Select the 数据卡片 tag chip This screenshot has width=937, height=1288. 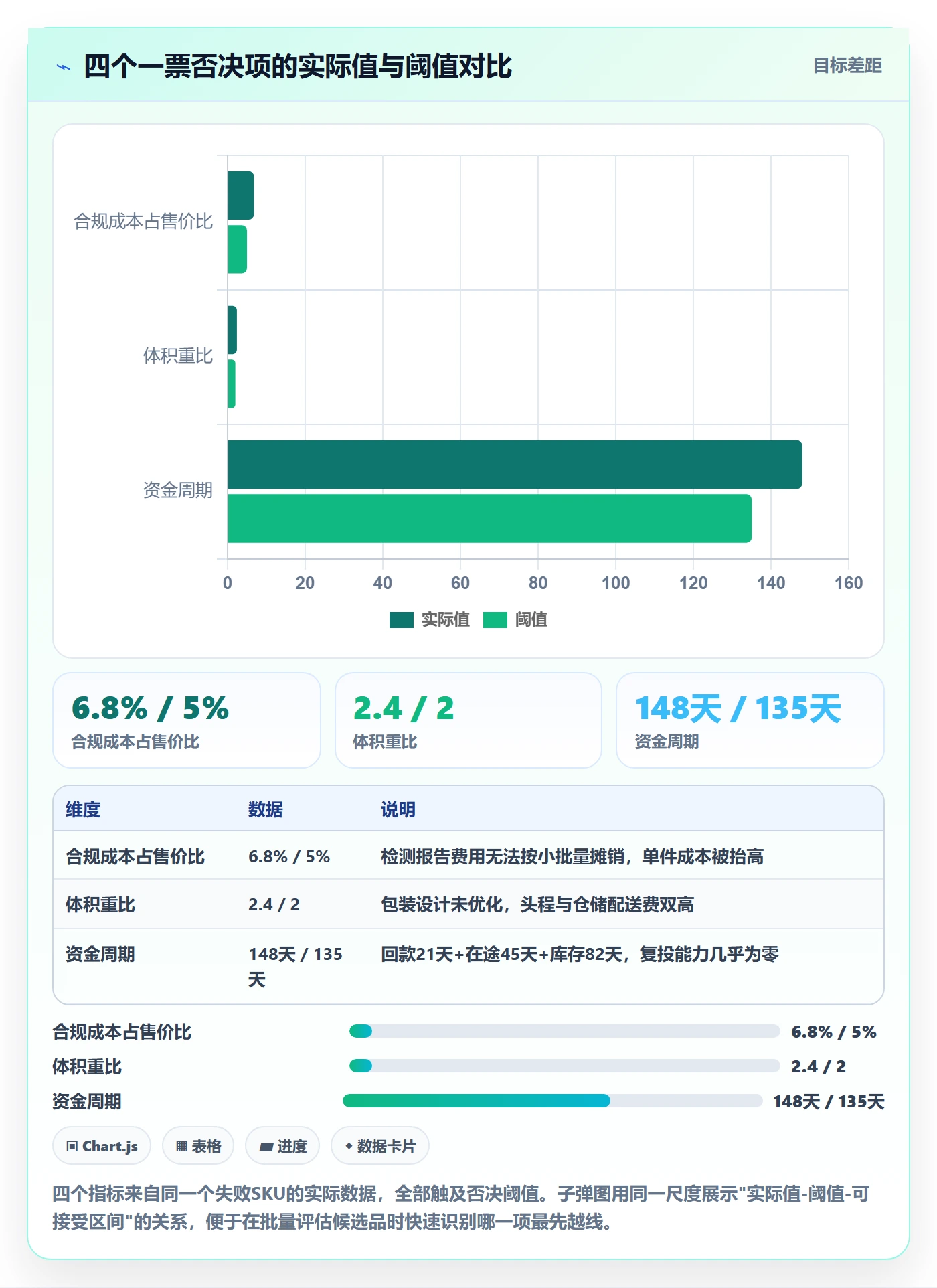pos(380,1146)
